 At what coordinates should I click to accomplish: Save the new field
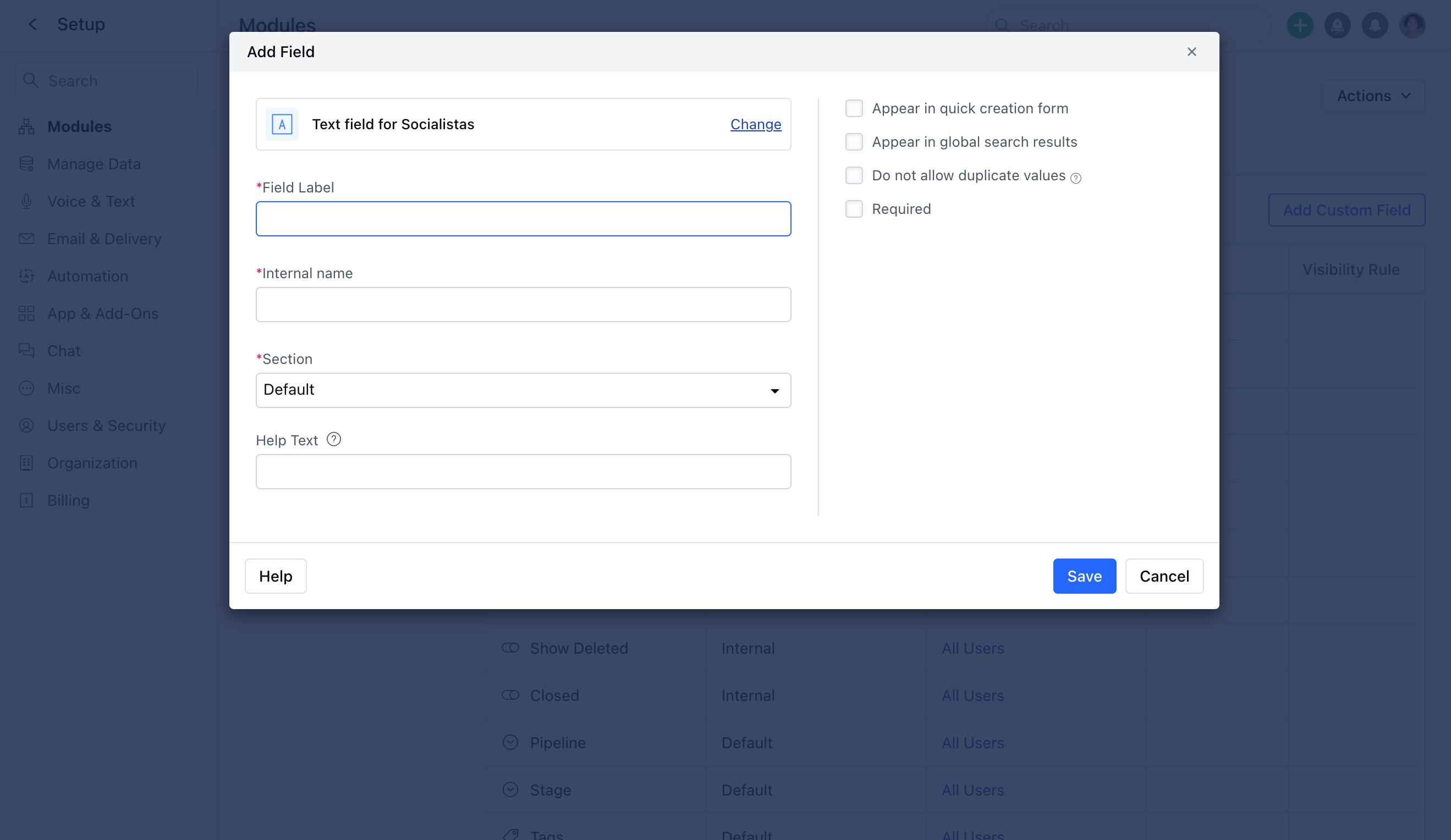(1084, 576)
